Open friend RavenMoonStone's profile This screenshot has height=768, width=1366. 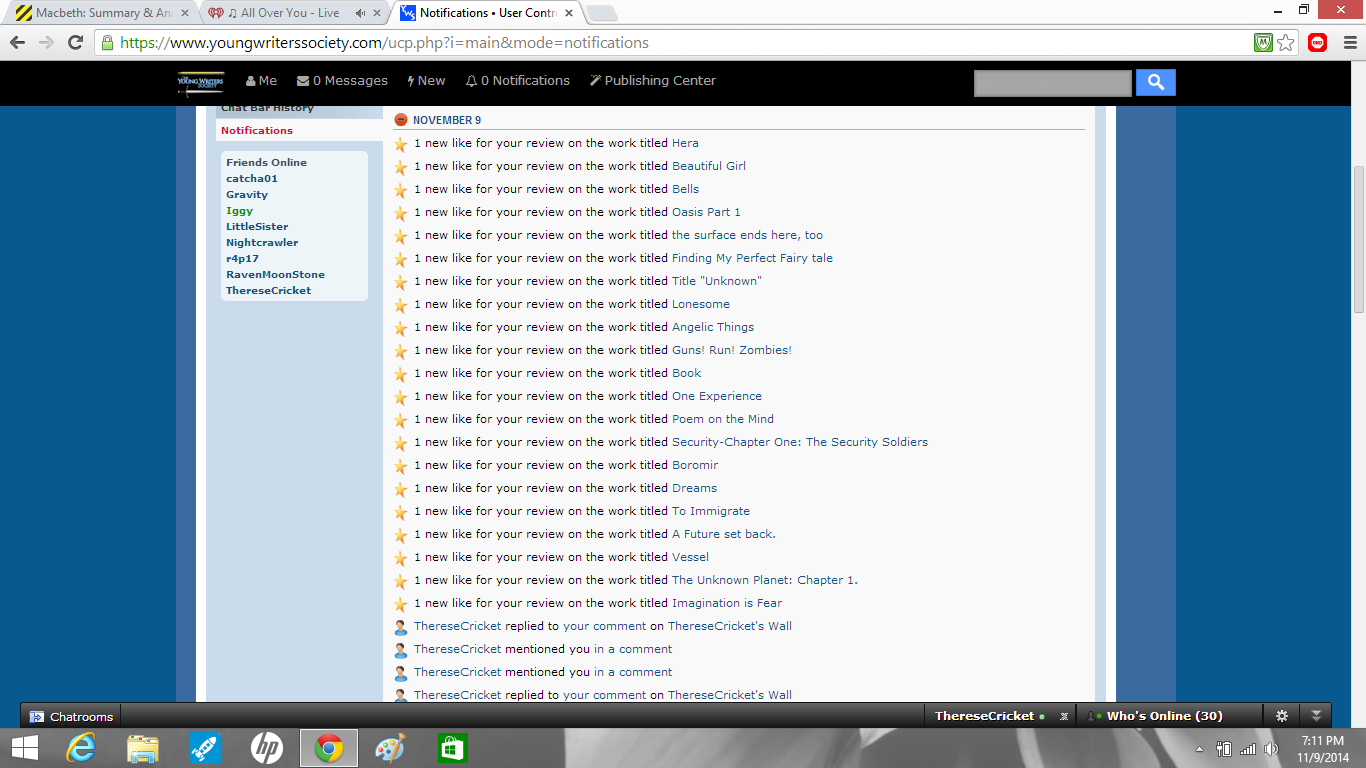pos(275,275)
